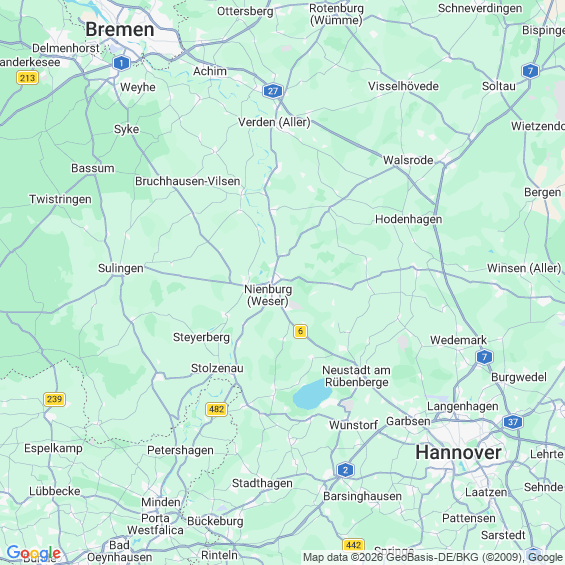This screenshot has width=565, height=565.
Task: Click the yellow 442 road shield
Action: [353, 545]
